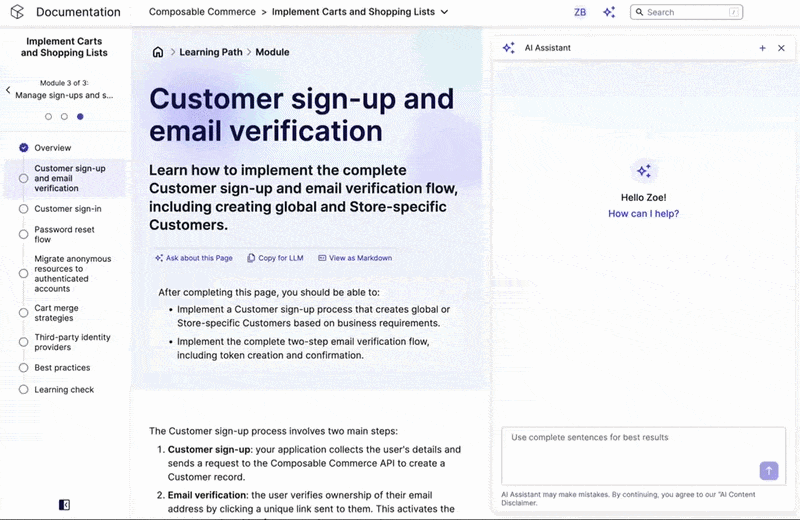Open Overview in the sidebar
The width and height of the screenshot is (800, 520).
point(53,148)
